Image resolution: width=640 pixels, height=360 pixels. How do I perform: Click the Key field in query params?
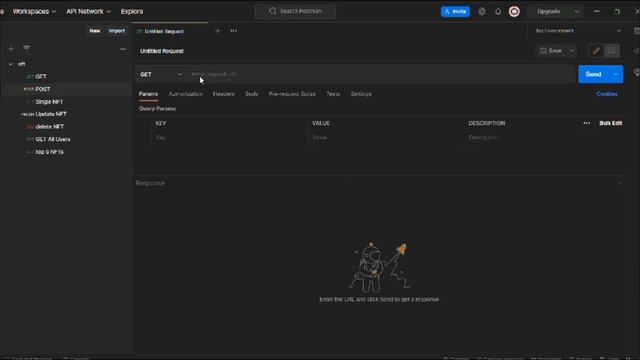coord(229,138)
